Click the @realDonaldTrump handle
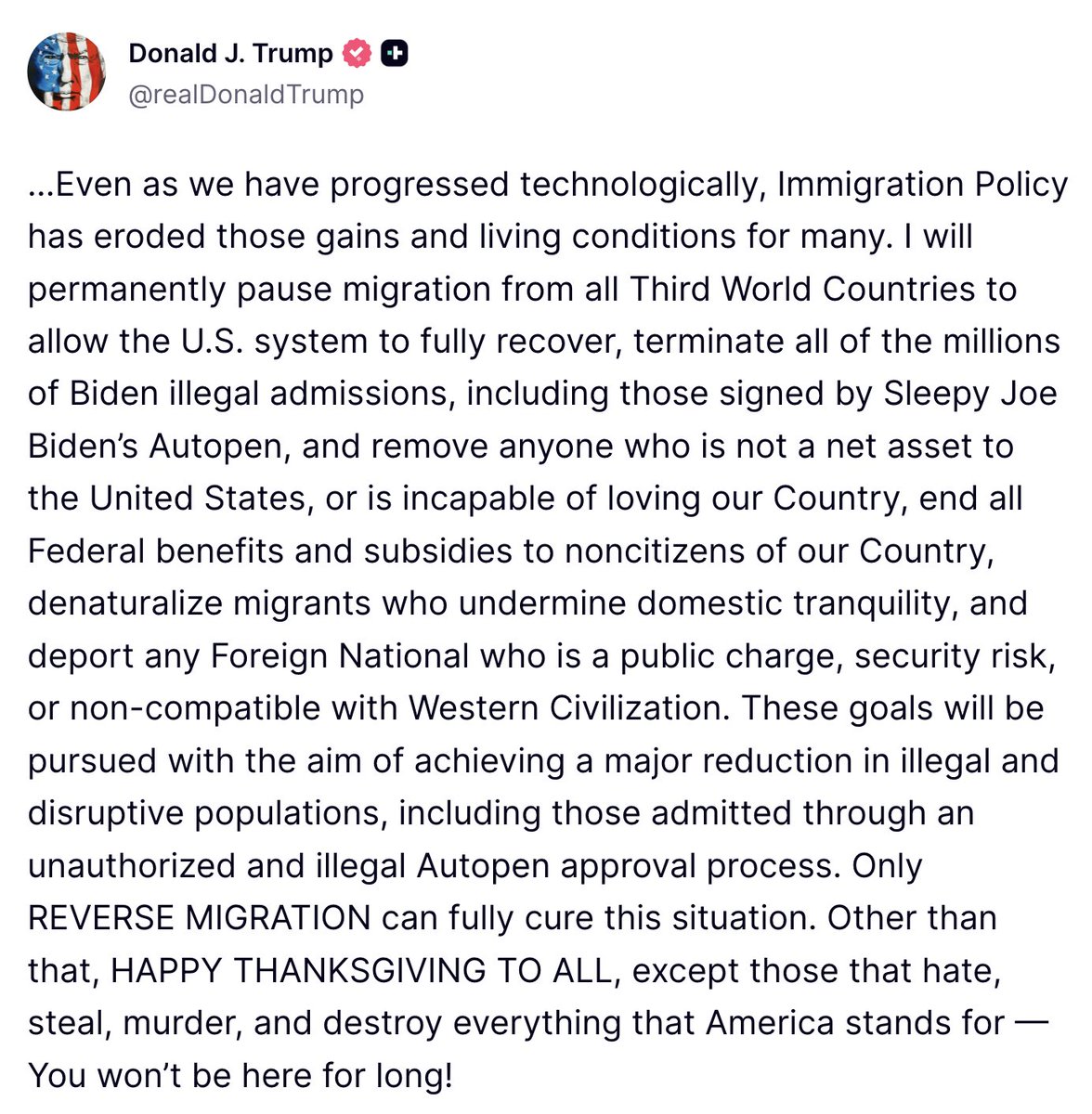Screen dimensions: 1092x1114 coord(246,95)
